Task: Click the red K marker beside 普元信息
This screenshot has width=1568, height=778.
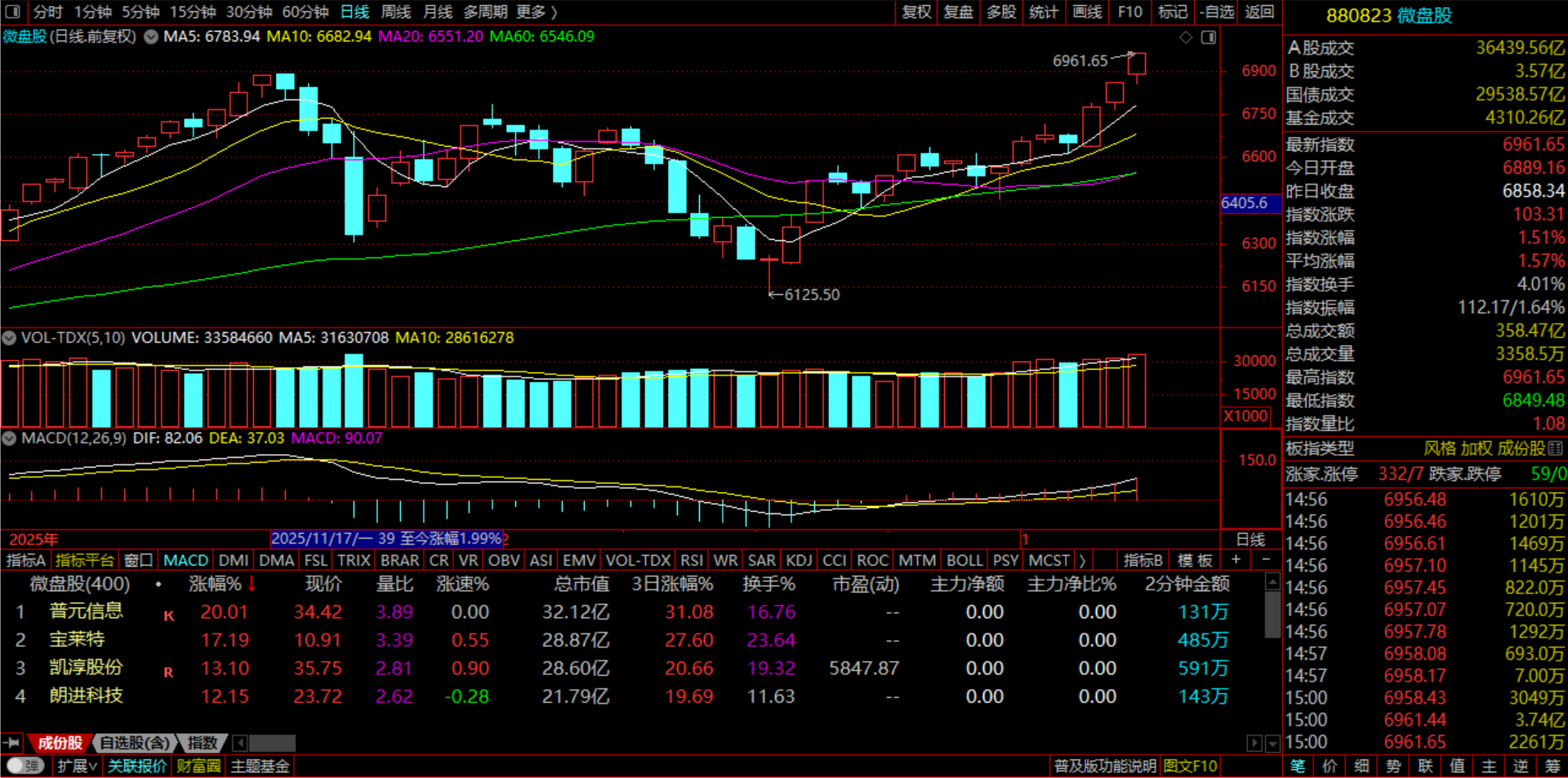Action: tap(169, 616)
